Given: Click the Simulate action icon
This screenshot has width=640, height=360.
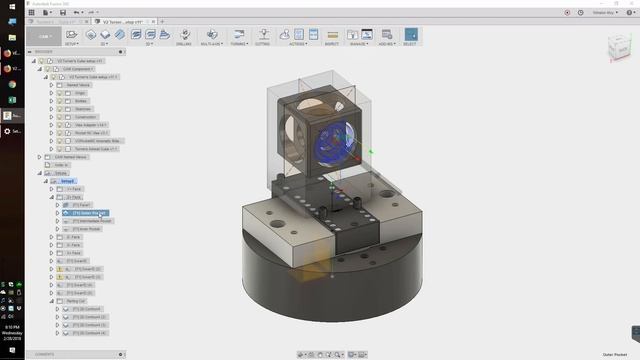Looking at the screenshot, I should [x=284, y=35].
